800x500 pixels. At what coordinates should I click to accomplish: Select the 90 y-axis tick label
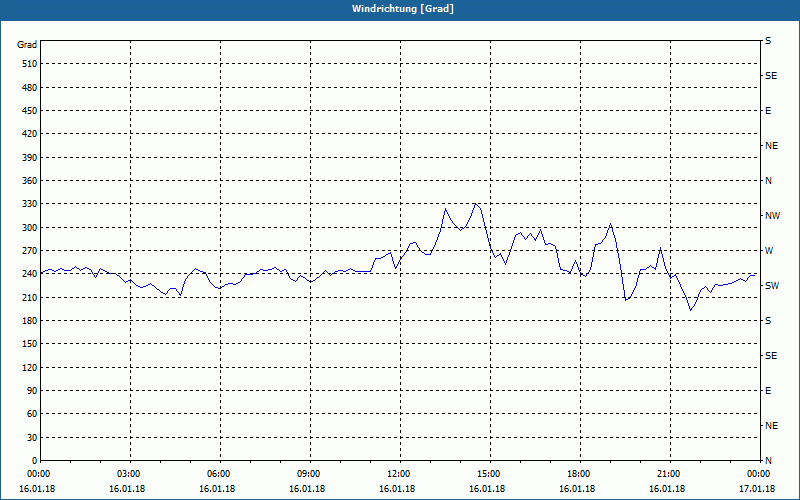(x=33, y=391)
